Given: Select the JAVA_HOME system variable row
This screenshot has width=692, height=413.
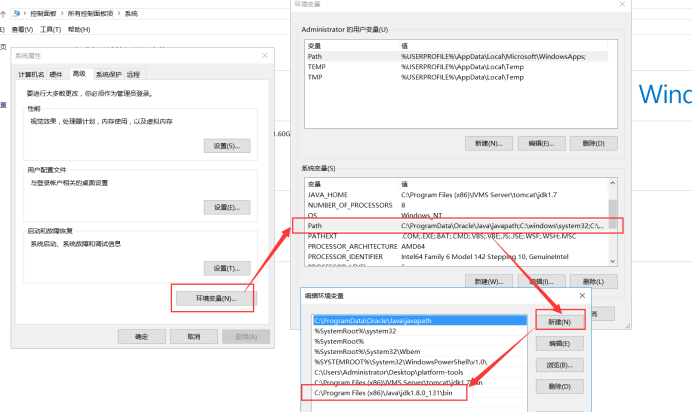Looking at the screenshot, I should pyautogui.click(x=456, y=195).
